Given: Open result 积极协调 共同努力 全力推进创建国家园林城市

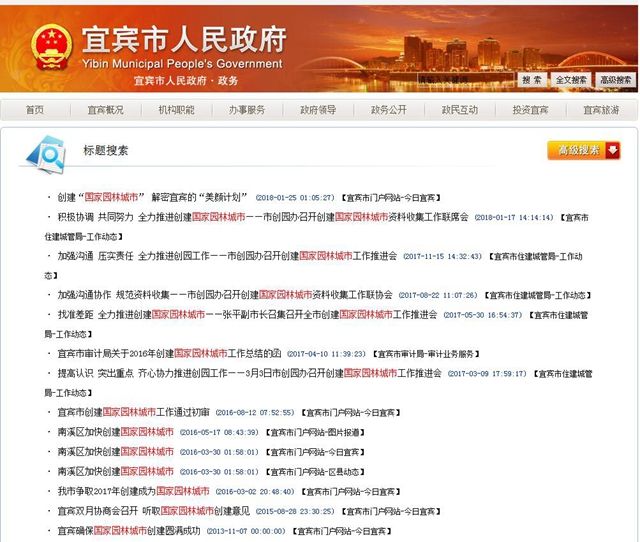Looking at the screenshot, I should [x=263, y=217].
